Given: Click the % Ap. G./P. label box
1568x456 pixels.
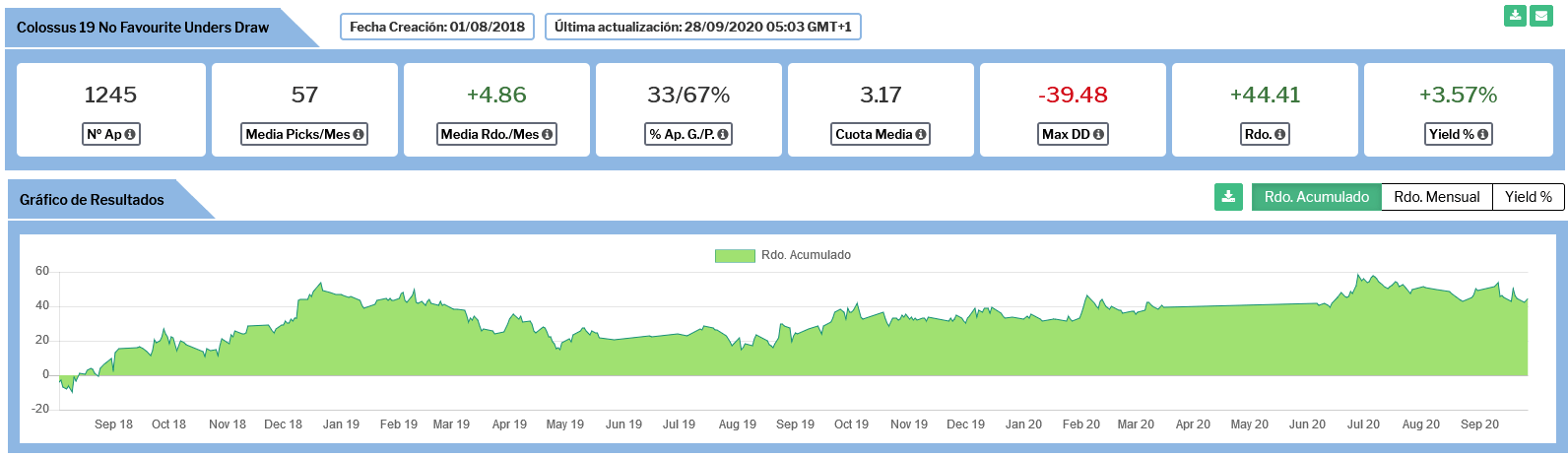Looking at the screenshot, I should pos(688,134).
